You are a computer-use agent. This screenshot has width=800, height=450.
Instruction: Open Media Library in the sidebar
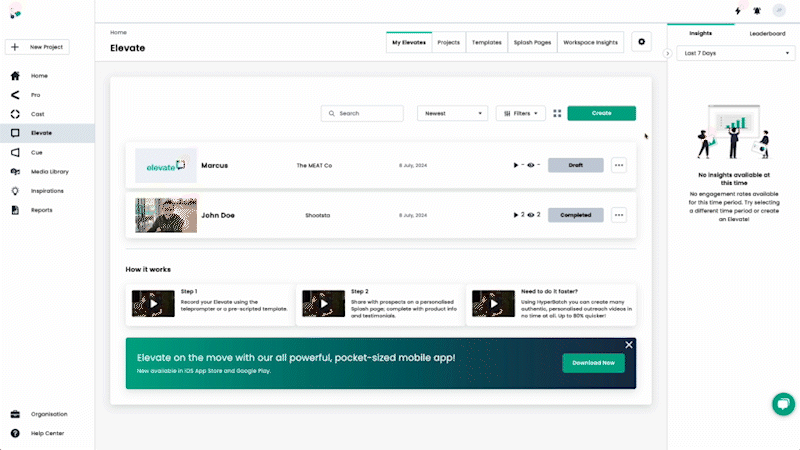tap(49, 172)
